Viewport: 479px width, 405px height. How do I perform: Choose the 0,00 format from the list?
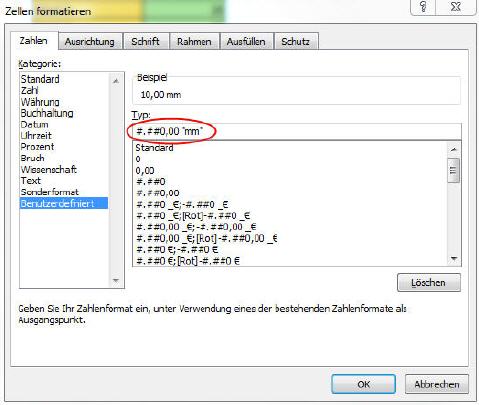tap(145, 171)
